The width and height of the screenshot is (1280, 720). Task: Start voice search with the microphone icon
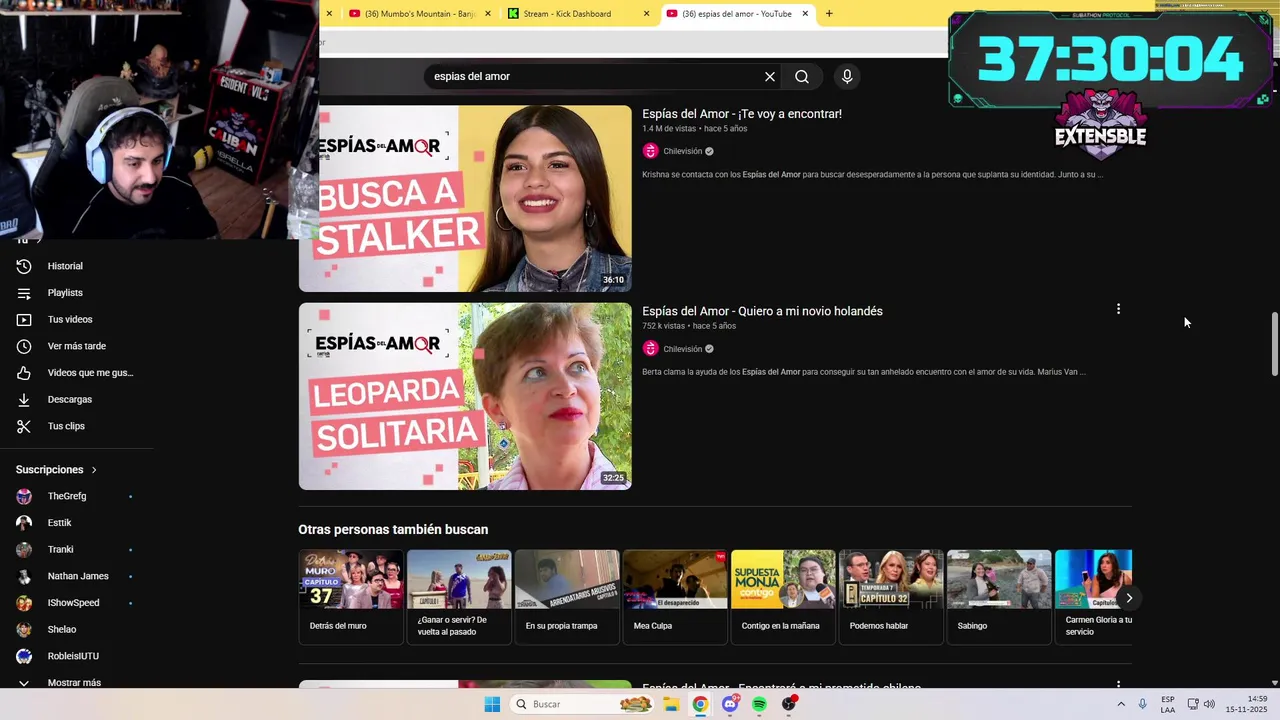847,77
